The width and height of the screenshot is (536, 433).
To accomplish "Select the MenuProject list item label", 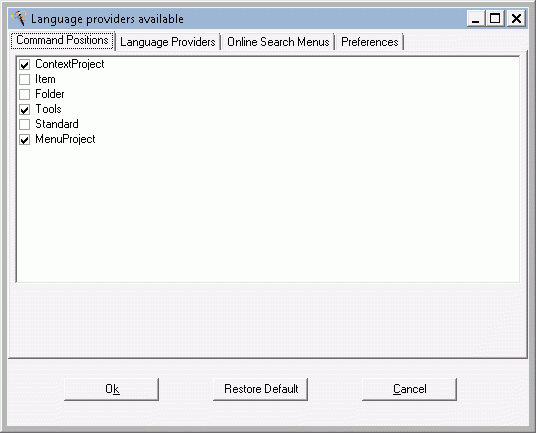I will [x=65, y=139].
